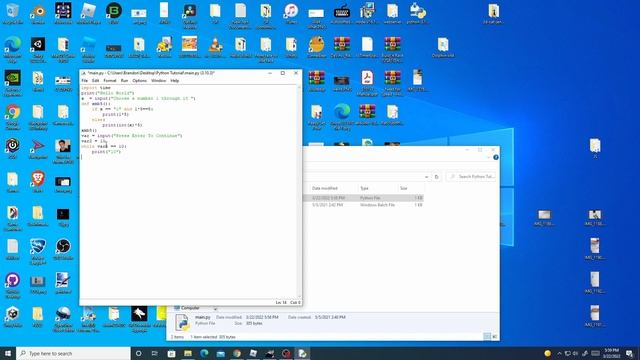640x360 pixels.
Task: Select the OBS Studio desktop shortcut
Action: click(63, 249)
